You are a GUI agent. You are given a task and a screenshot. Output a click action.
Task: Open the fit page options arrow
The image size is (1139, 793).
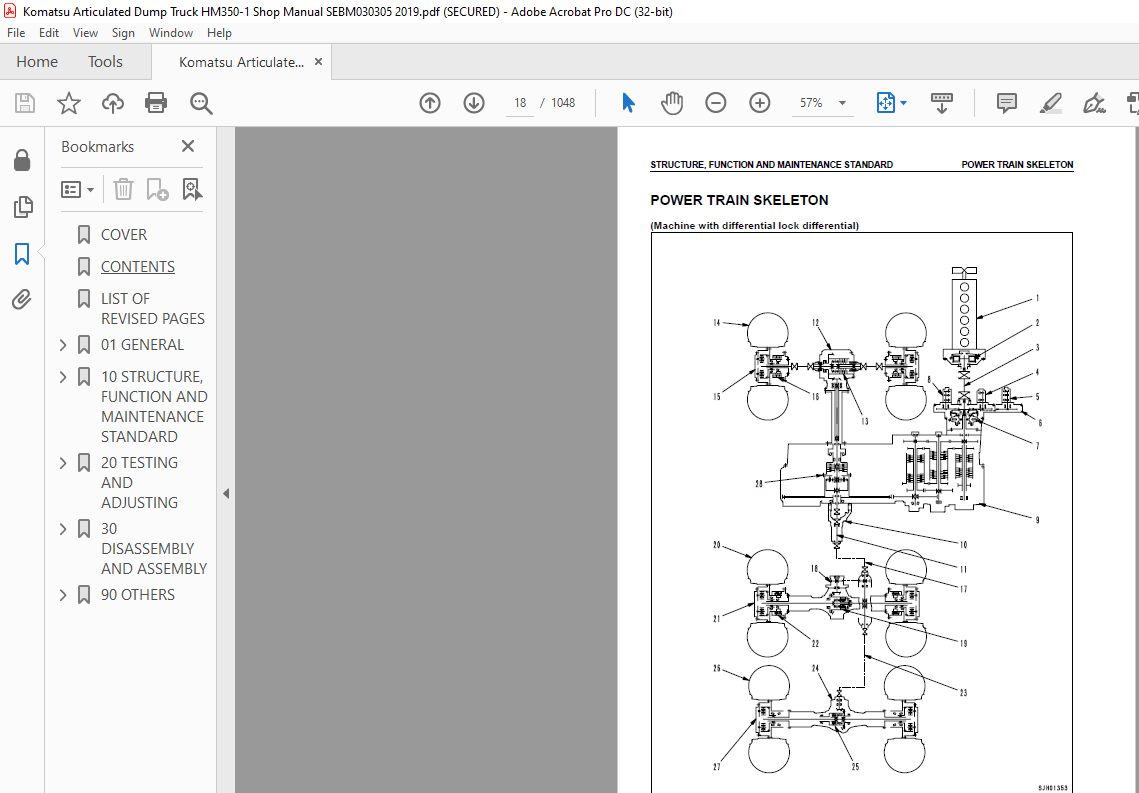(904, 103)
